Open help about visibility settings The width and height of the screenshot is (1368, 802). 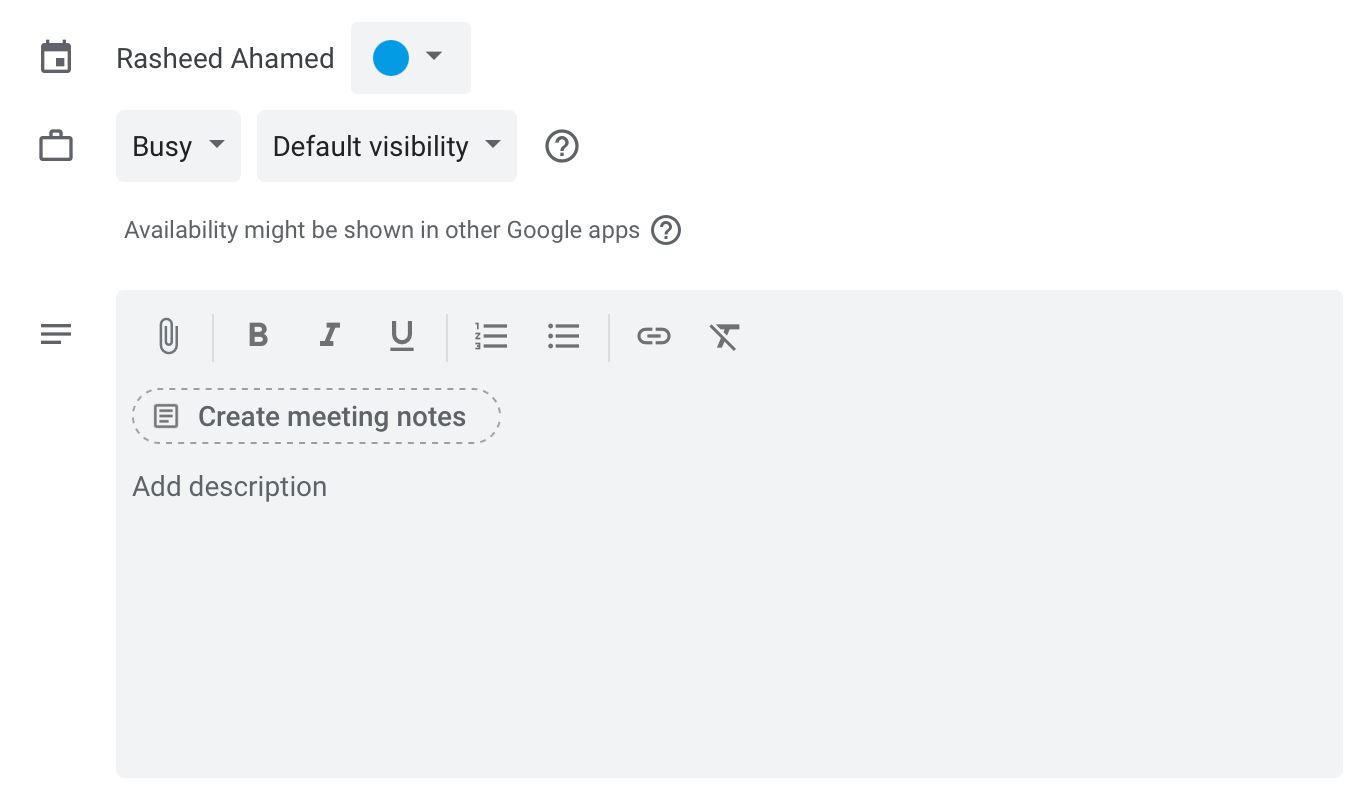click(x=561, y=146)
